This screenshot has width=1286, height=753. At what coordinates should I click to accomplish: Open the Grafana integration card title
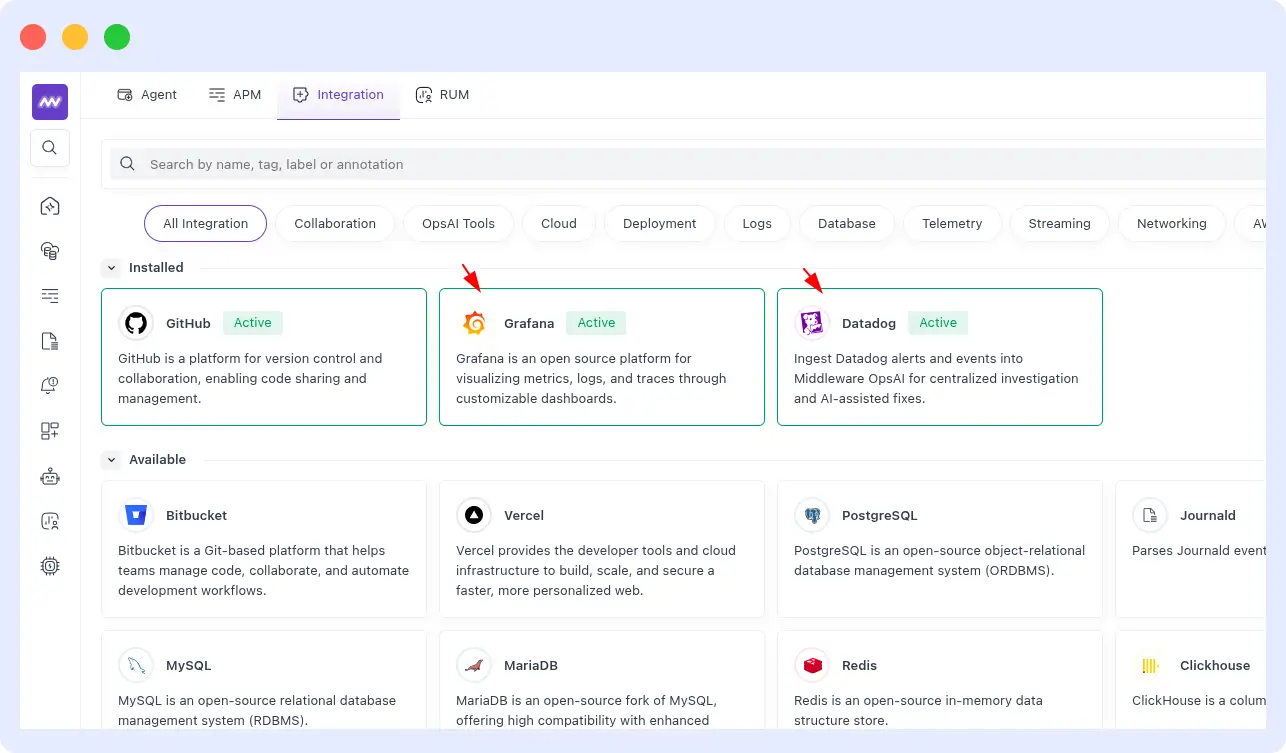point(529,323)
